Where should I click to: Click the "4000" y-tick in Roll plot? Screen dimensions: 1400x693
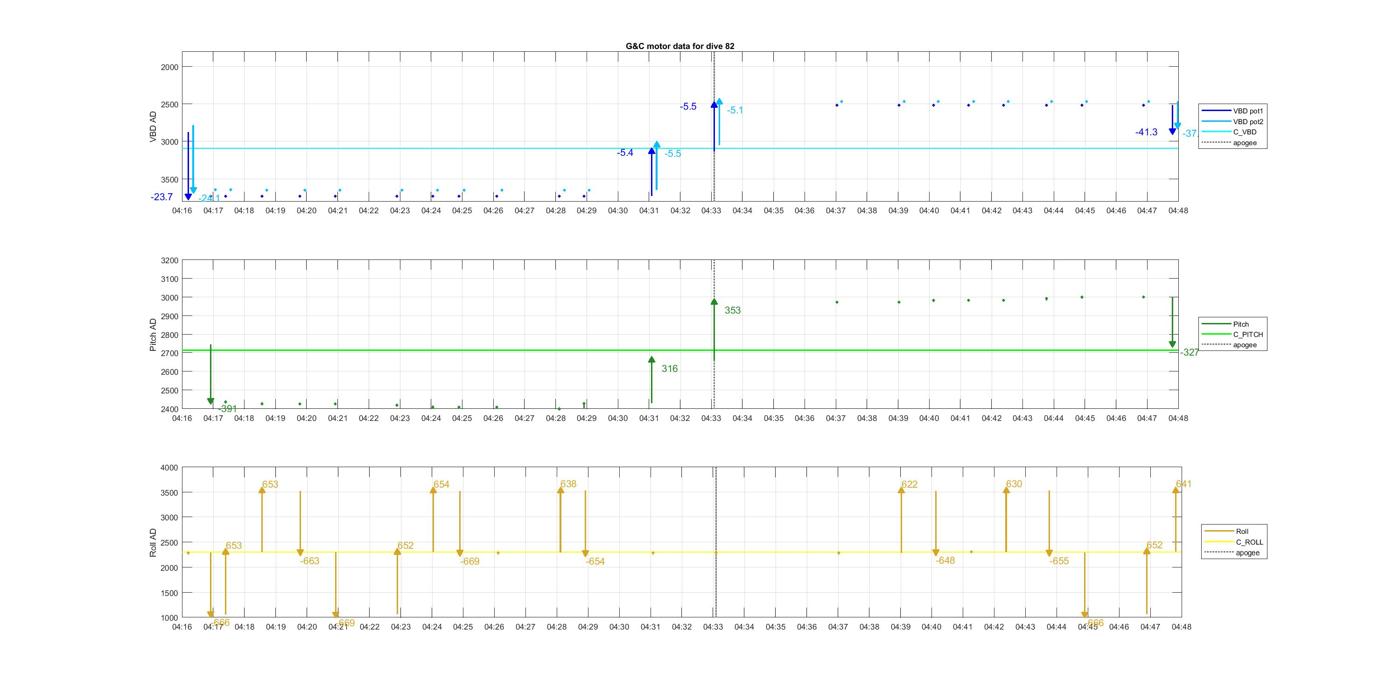[x=169, y=468]
